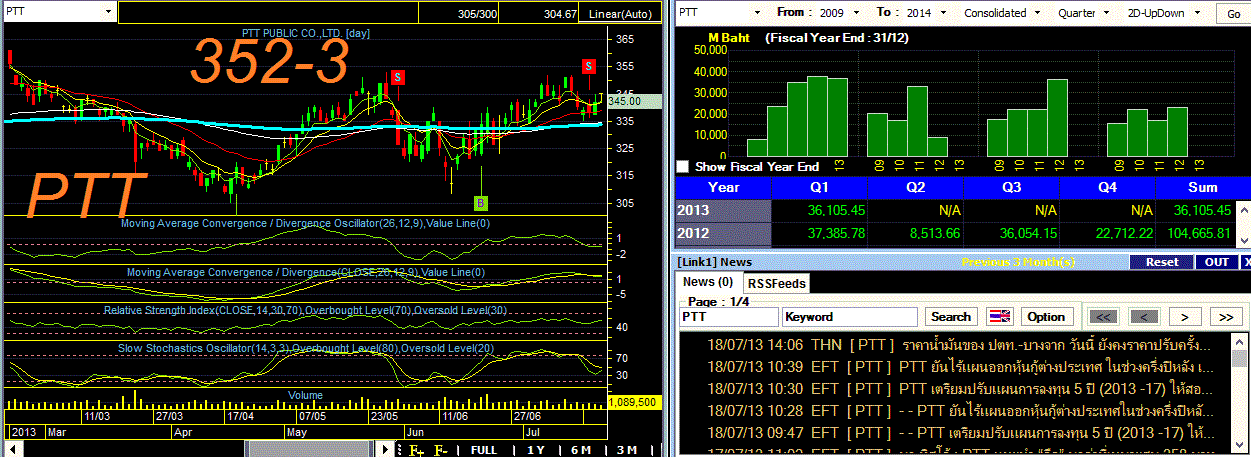Image resolution: width=1251 pixels, height=457 pixels.
Task: Go to last news page with >> button
Action: click(1225, 317)
